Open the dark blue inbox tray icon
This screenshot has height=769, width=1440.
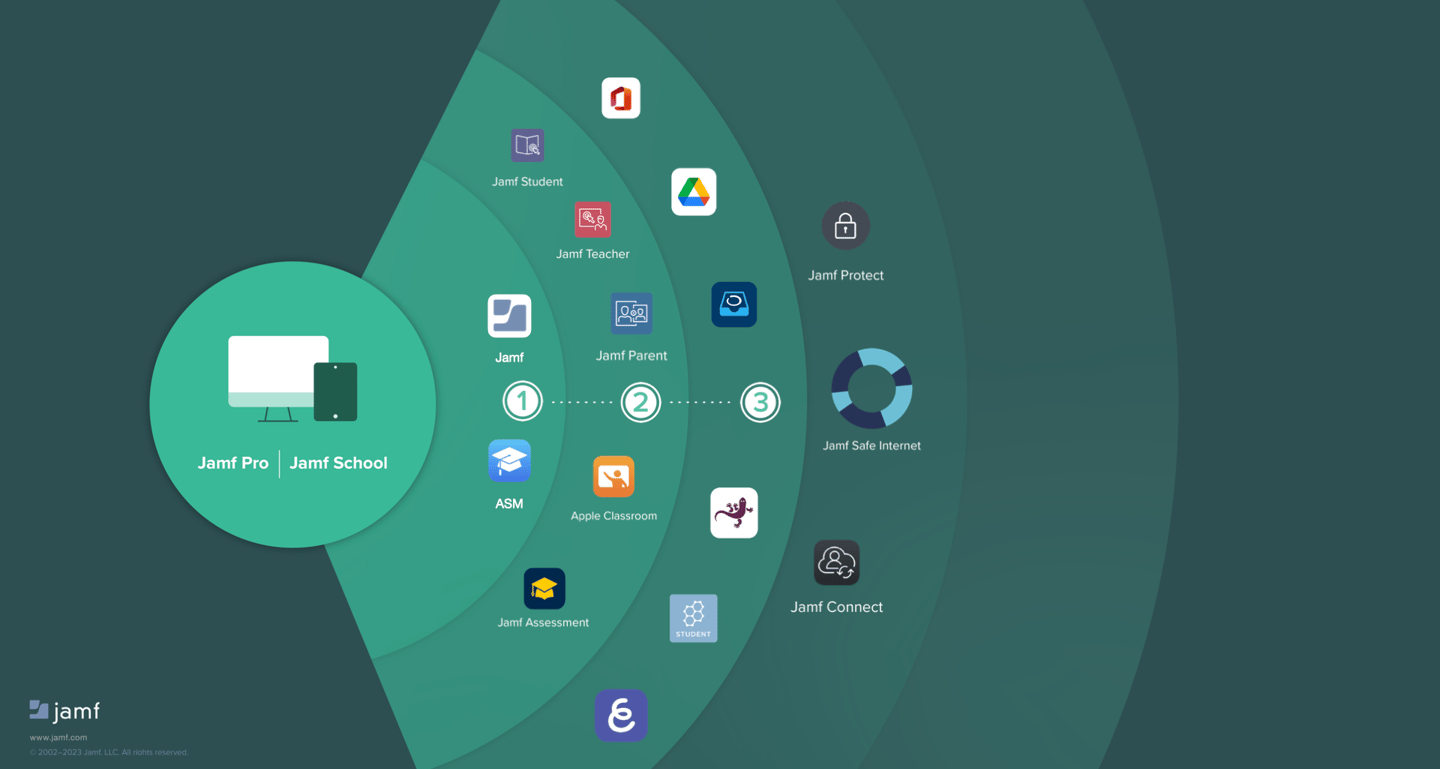[x=734, y=304]
